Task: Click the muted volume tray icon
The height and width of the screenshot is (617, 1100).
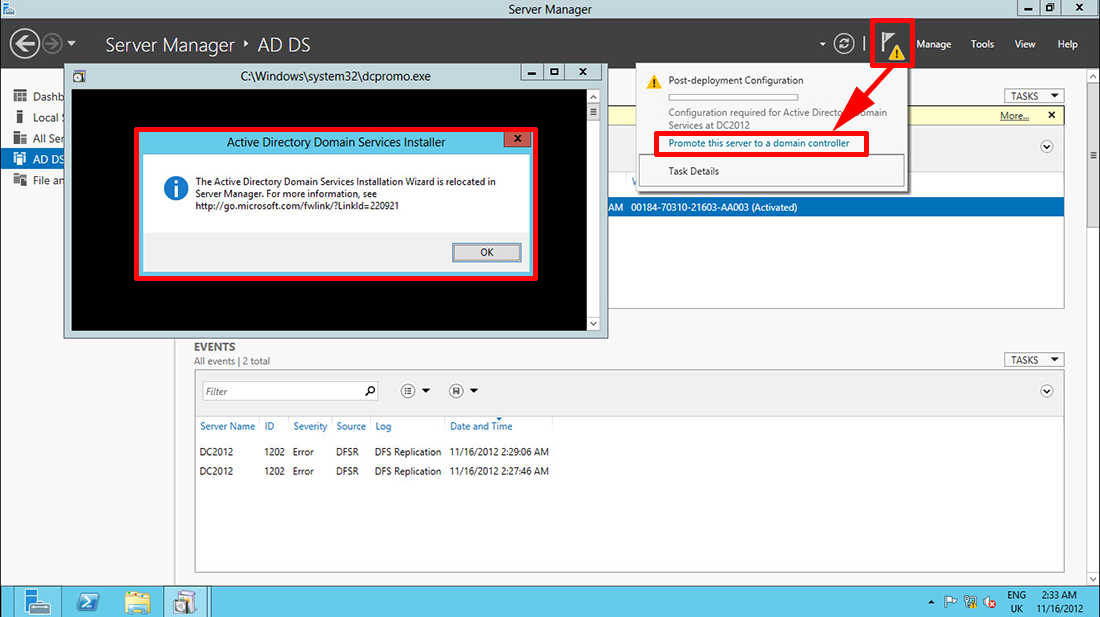Action: 990,602
